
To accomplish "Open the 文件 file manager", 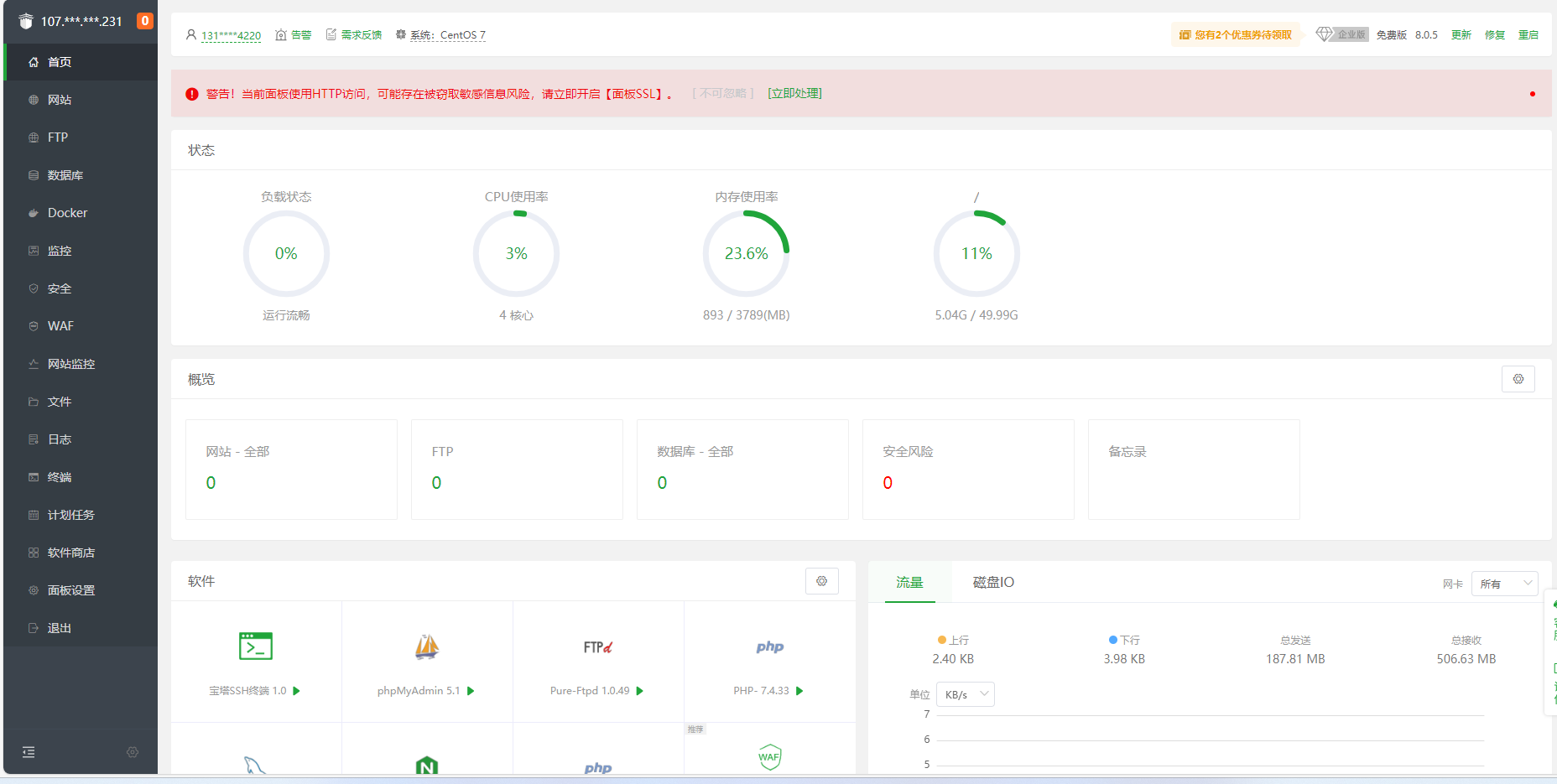I will pos(81,402).
